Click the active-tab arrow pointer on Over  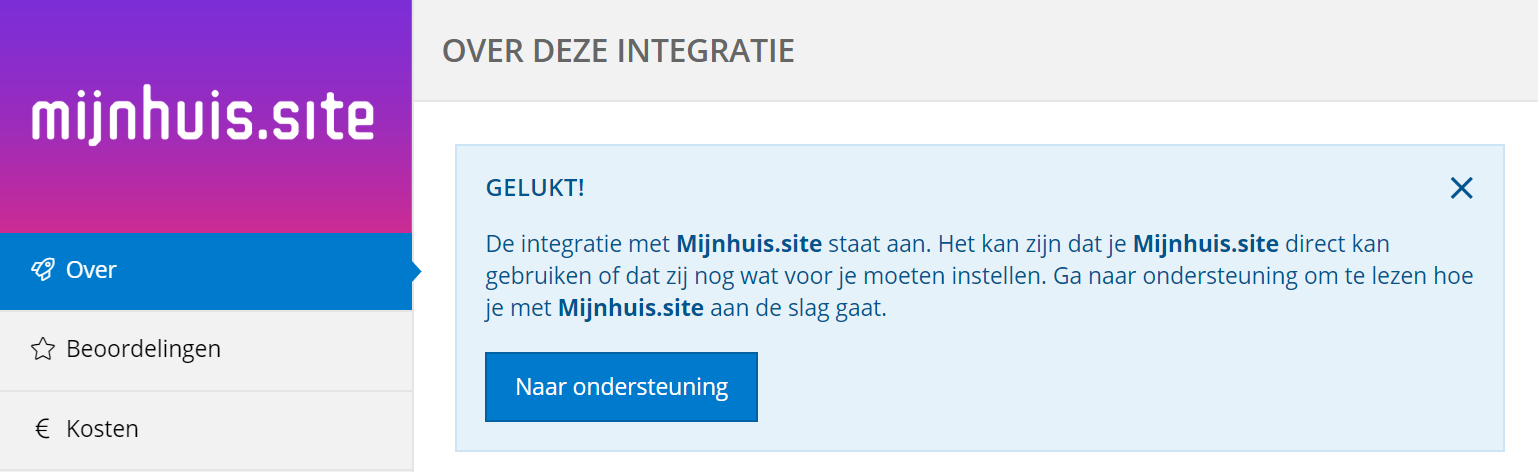(x=416, y=271)
